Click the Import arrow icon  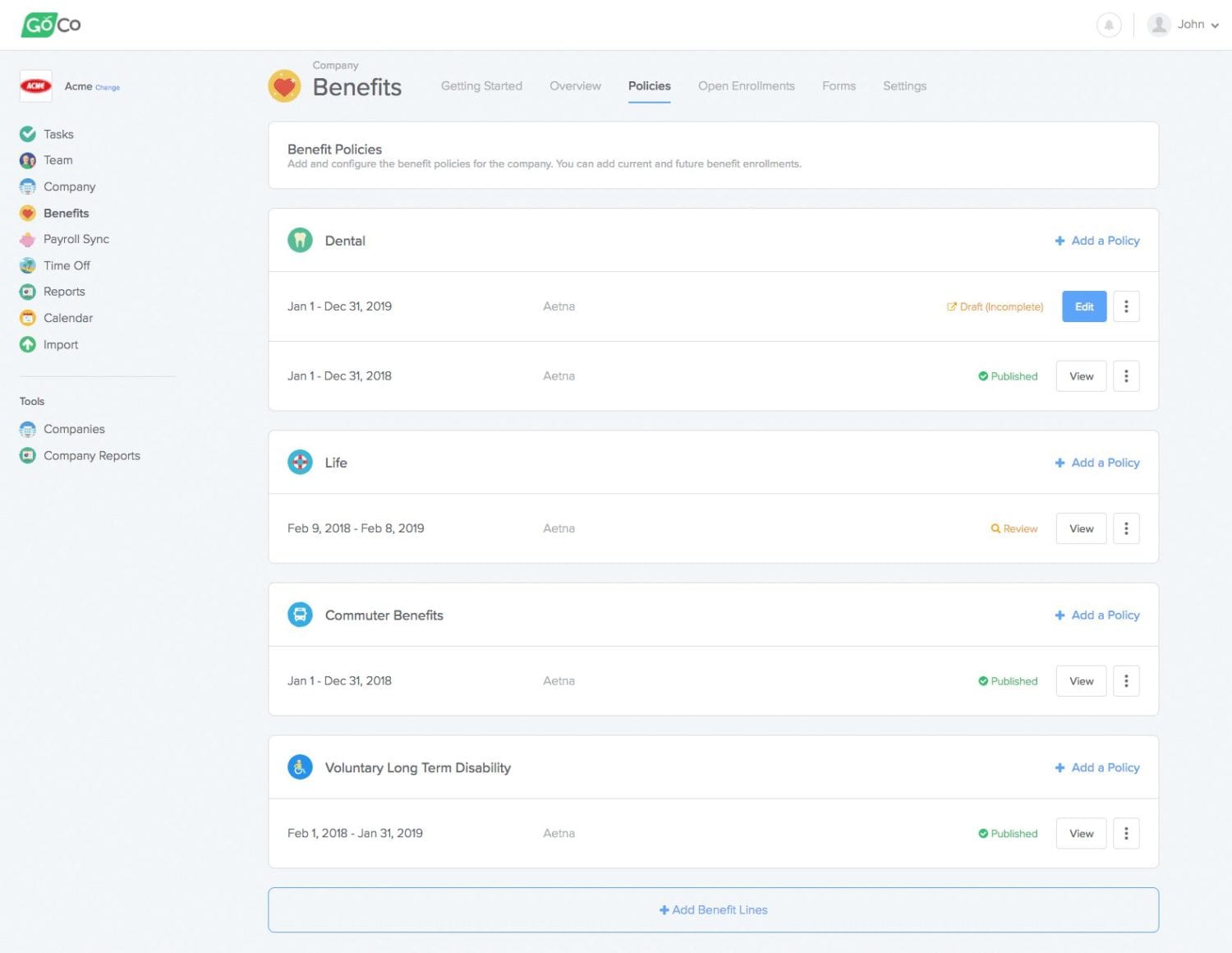(28, 345)
